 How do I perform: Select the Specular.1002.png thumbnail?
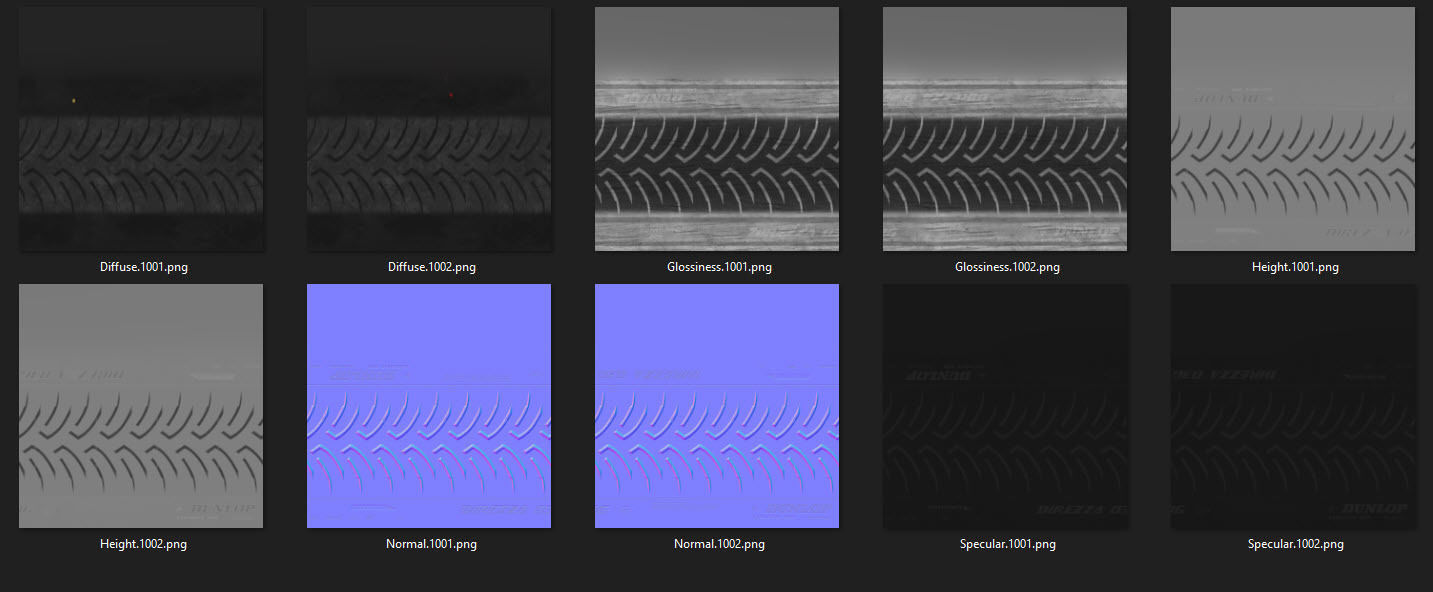click(1293, 406)
